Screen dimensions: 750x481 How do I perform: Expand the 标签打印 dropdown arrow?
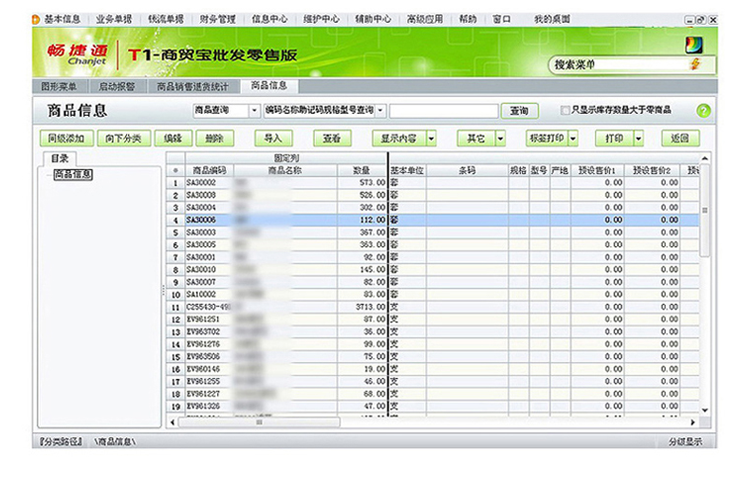(573, 139)
